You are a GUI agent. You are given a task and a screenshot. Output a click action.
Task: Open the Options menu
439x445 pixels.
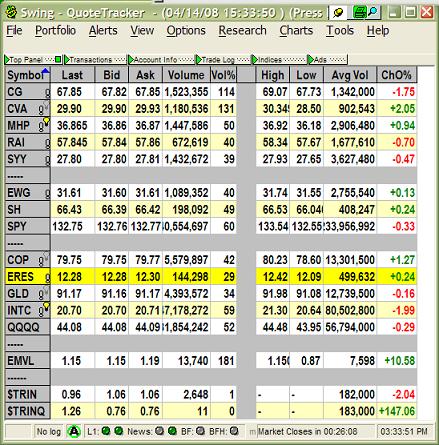click(186, 31)
